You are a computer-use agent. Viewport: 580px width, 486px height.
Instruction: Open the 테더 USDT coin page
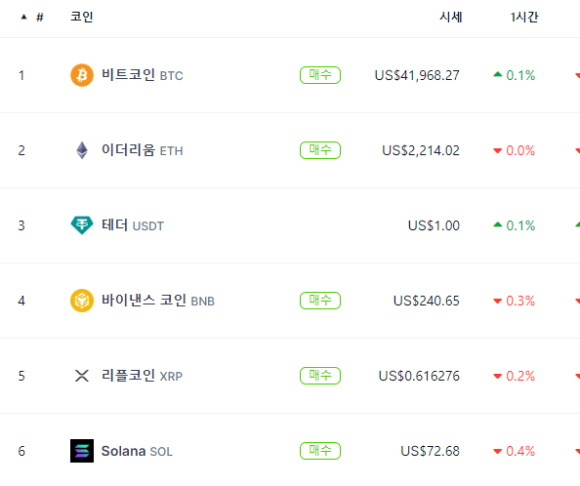[132, 225]
